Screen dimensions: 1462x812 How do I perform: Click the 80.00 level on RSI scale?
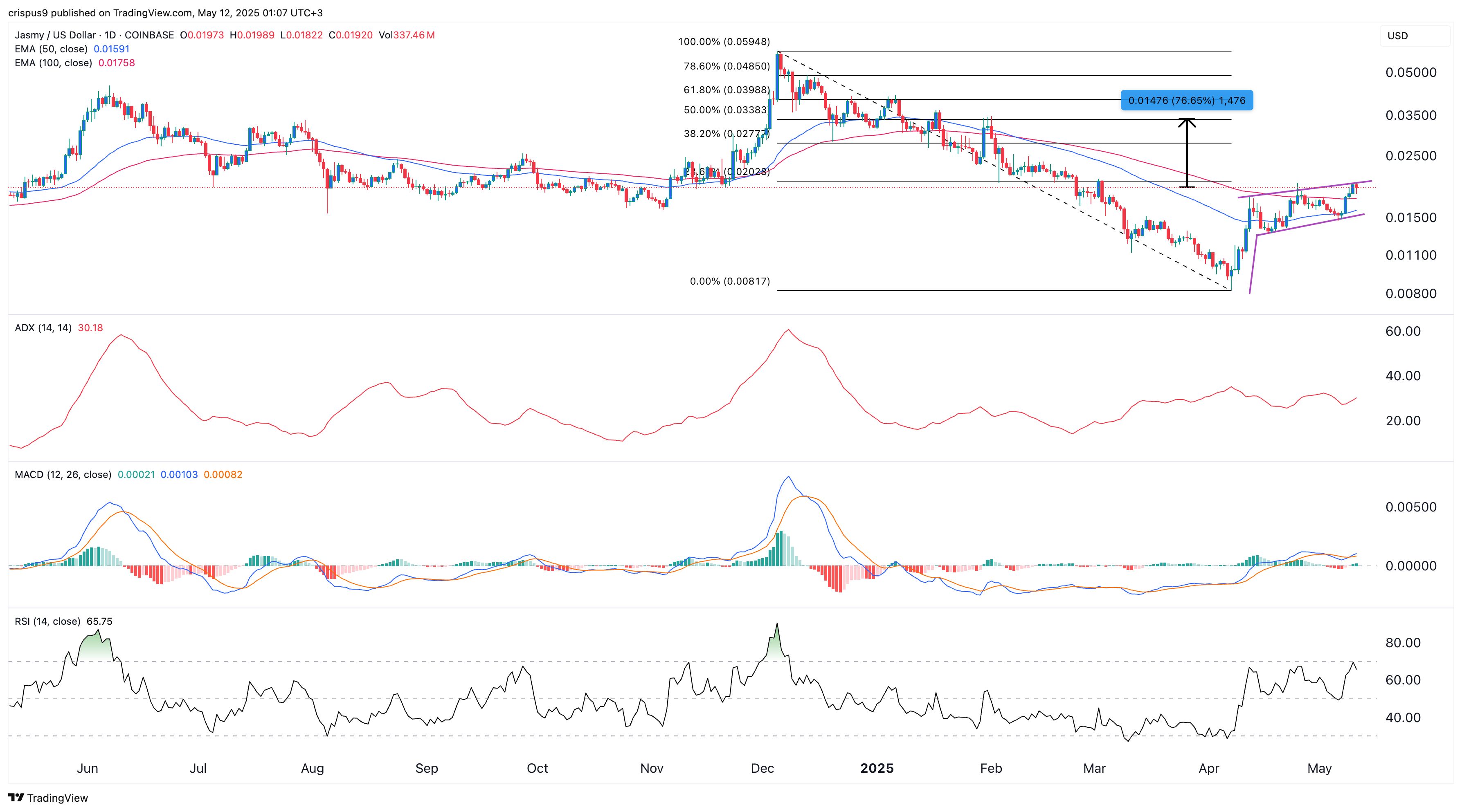click(1403, 643)
